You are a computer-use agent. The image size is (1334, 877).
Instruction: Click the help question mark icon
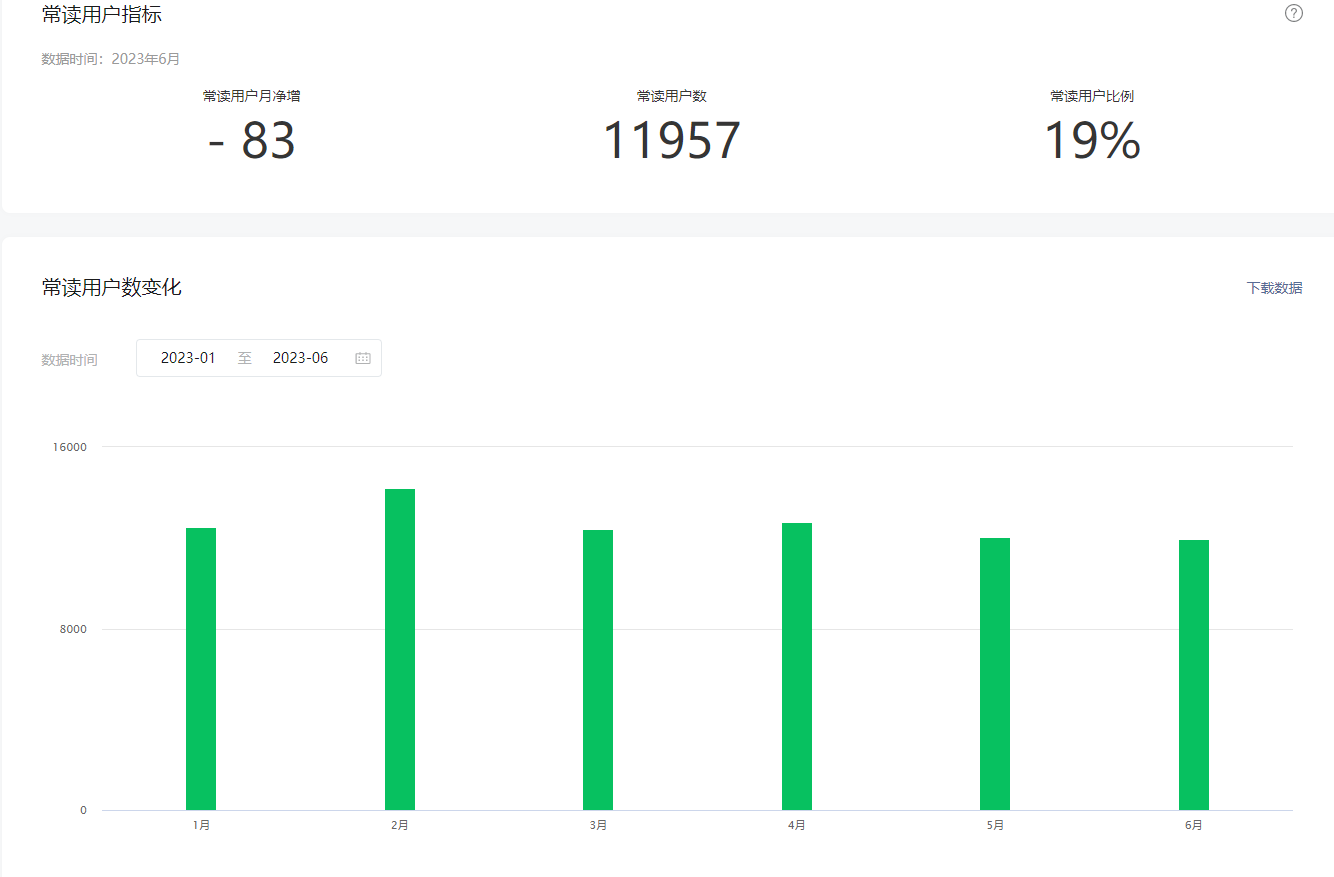tap(1294, 13)
